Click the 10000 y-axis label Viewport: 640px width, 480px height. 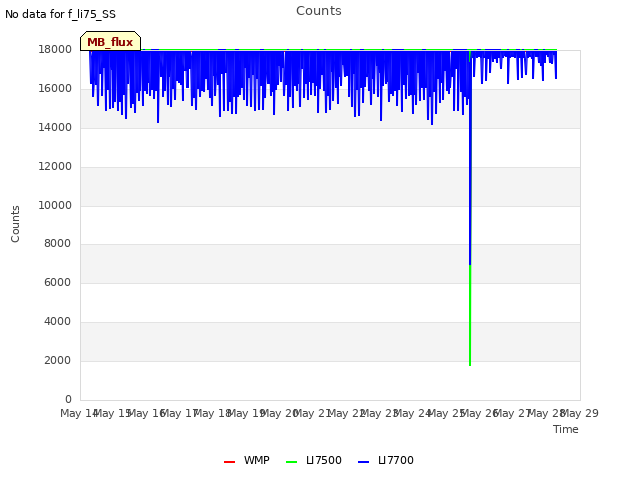(x=55, y=205)
